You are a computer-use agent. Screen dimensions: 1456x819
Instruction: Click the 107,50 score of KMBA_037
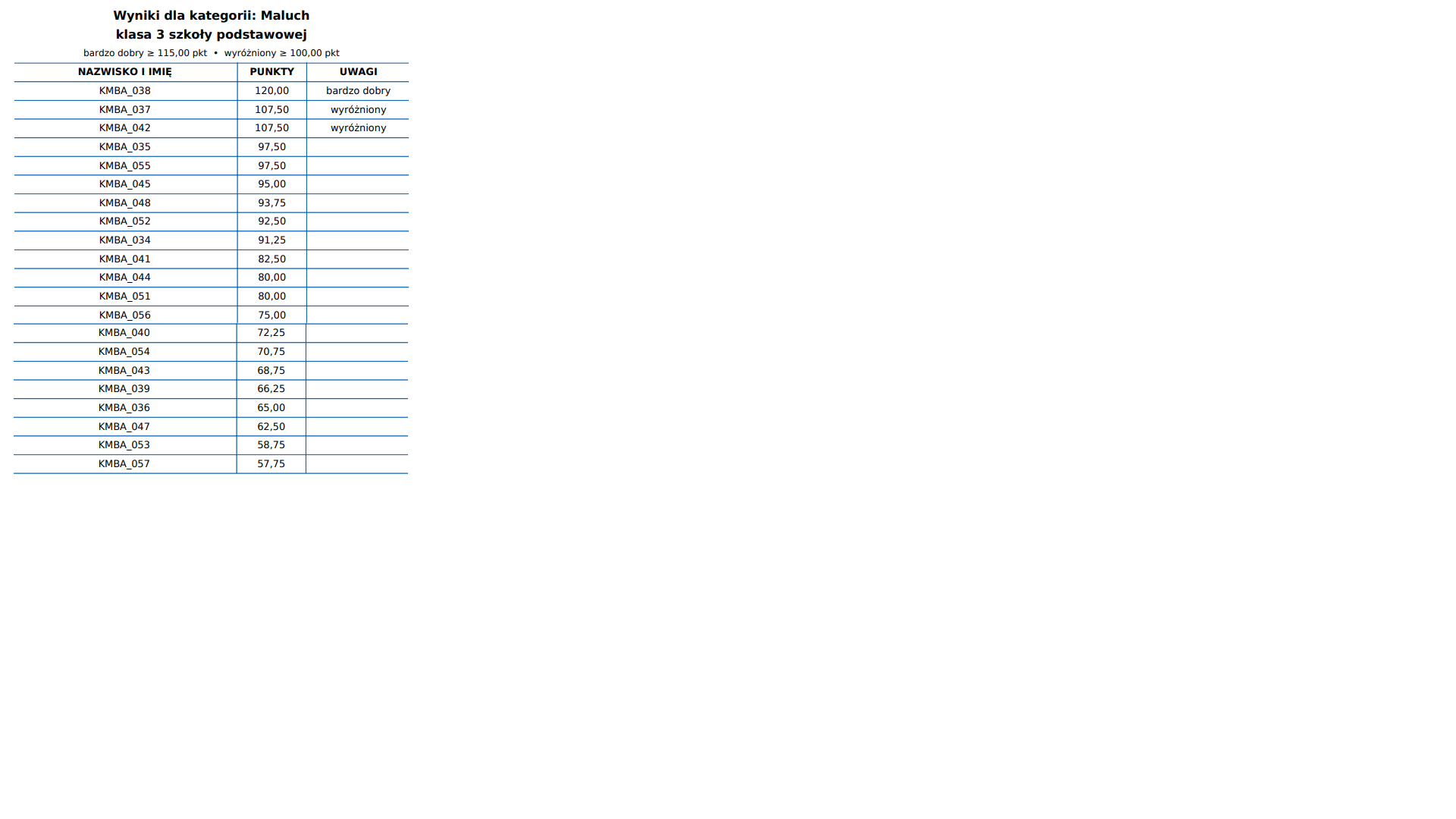[272, 110]
